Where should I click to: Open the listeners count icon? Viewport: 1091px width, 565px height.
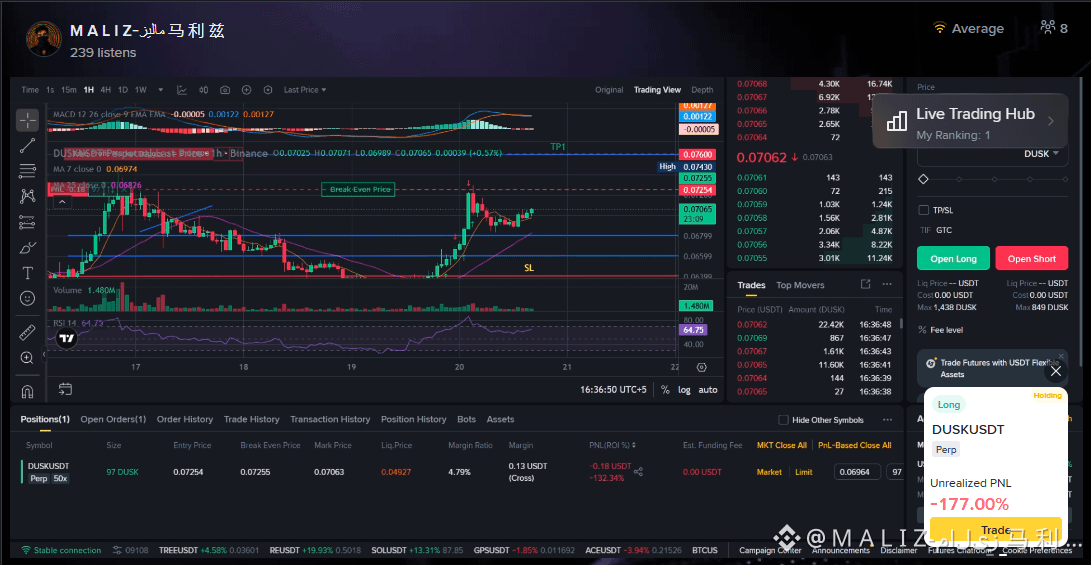[1047, 28]
